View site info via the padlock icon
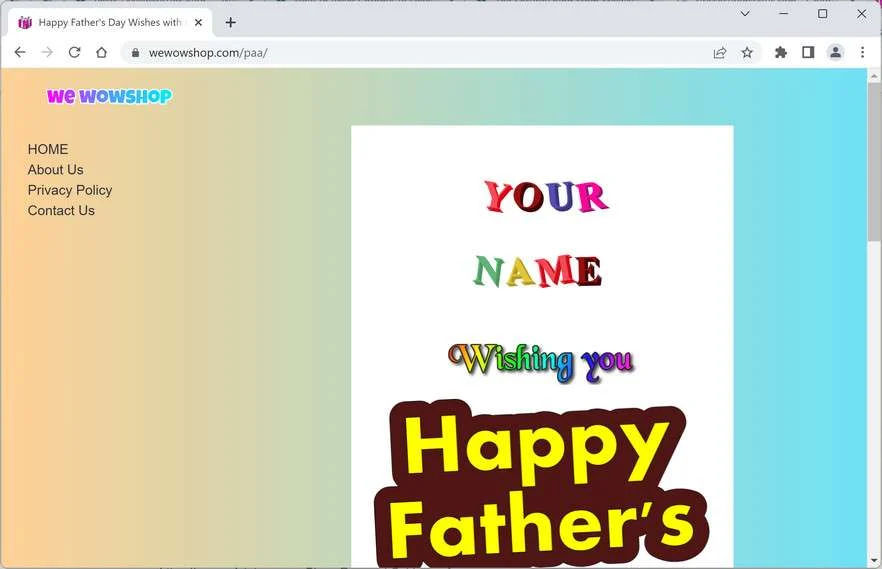 coord(135,53)
